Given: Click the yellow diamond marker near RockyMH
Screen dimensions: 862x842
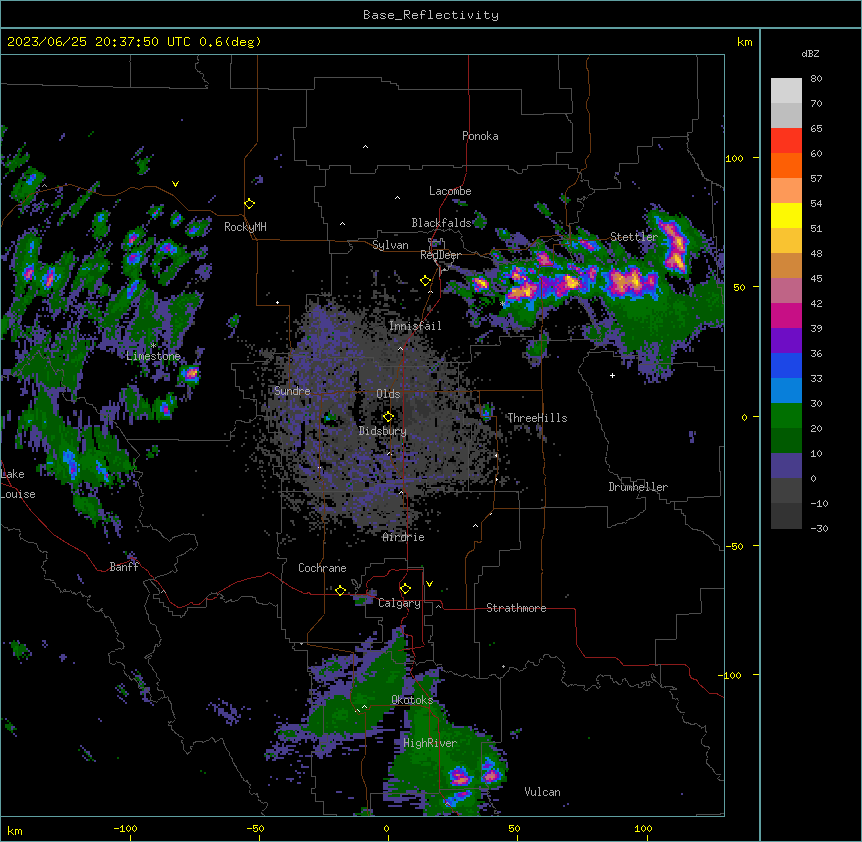Looking at the screenshot, I should click(x=249, y=203).
